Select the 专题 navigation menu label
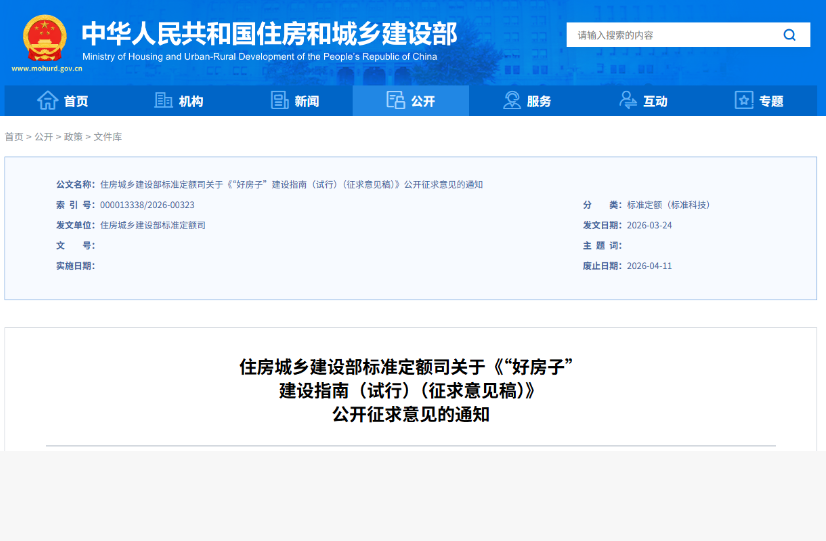Screen dimensions: 826x541 pyautogui.click(x=771, y=101)
